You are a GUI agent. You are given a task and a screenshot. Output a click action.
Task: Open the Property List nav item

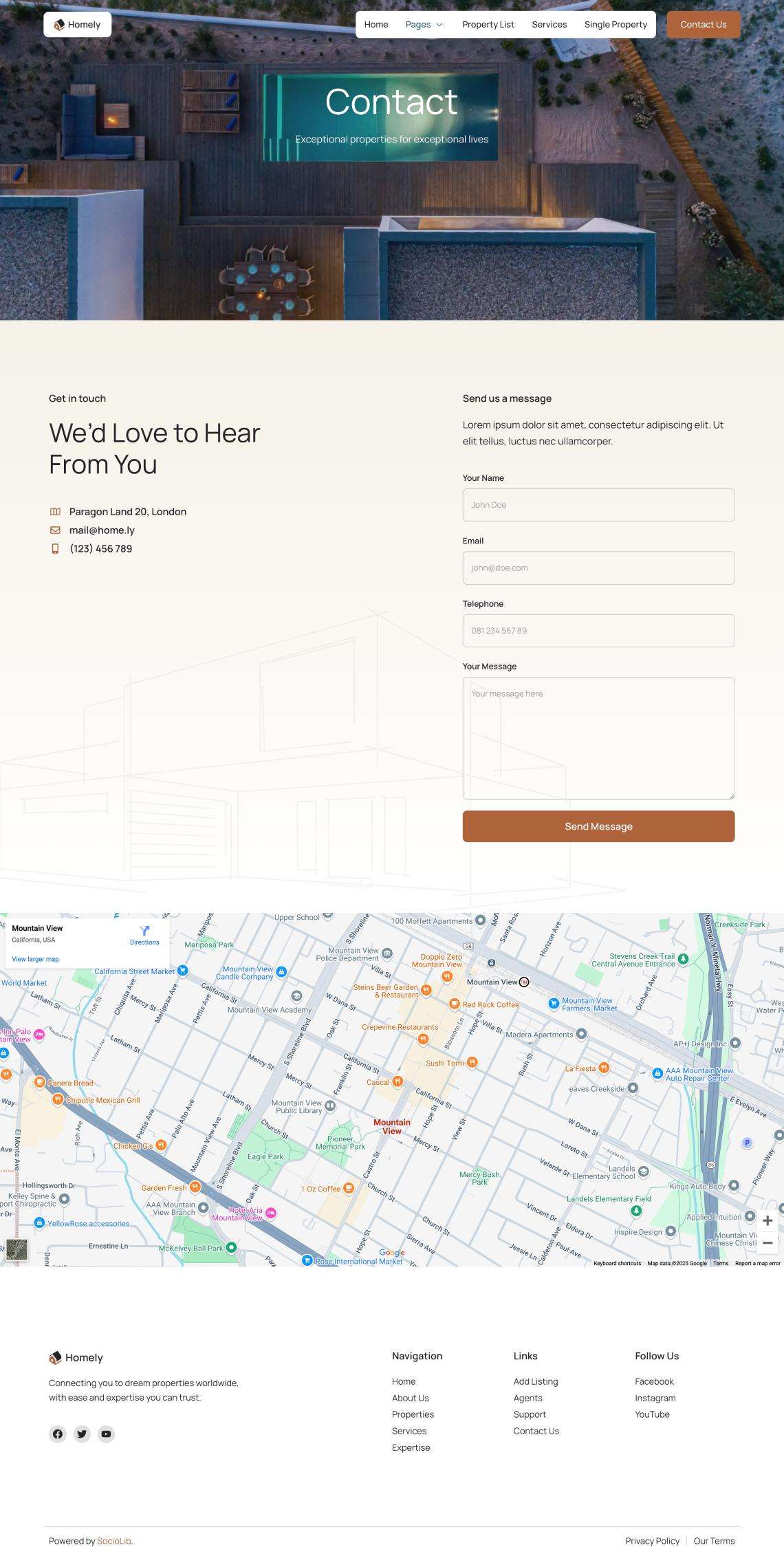coord(488,25)
